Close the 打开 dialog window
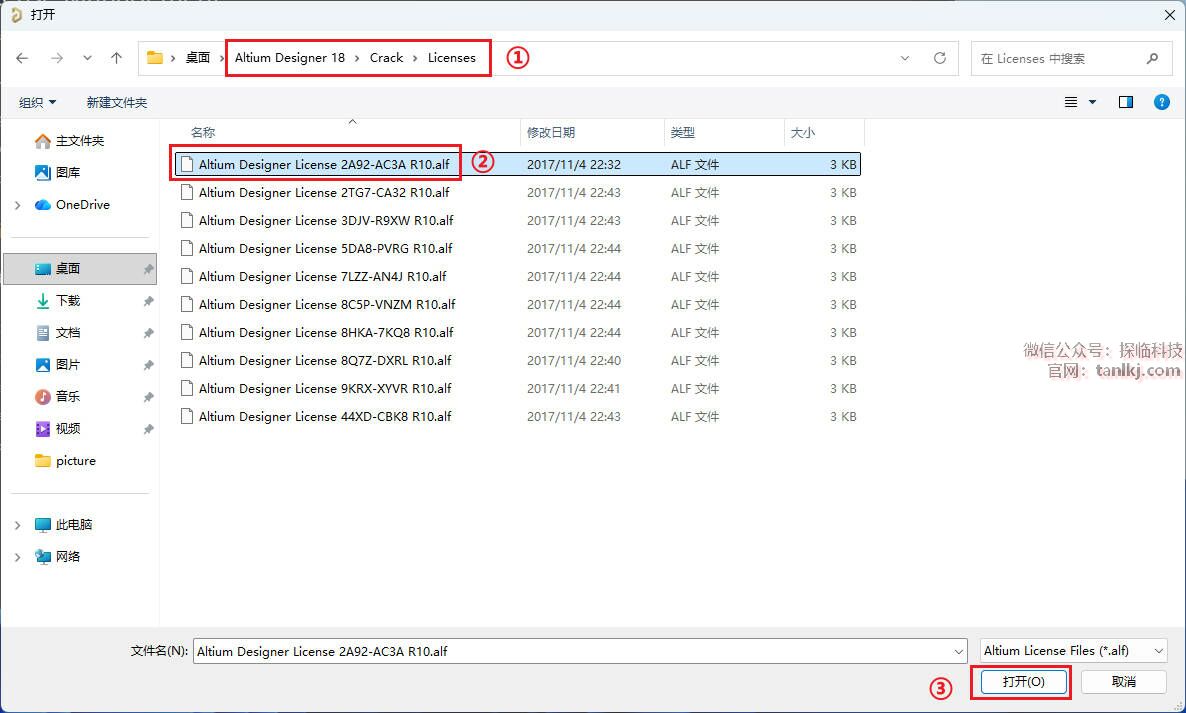The width and height of the screenshot is (1186, 713). pyautogui.click(x=1169, y=15)
